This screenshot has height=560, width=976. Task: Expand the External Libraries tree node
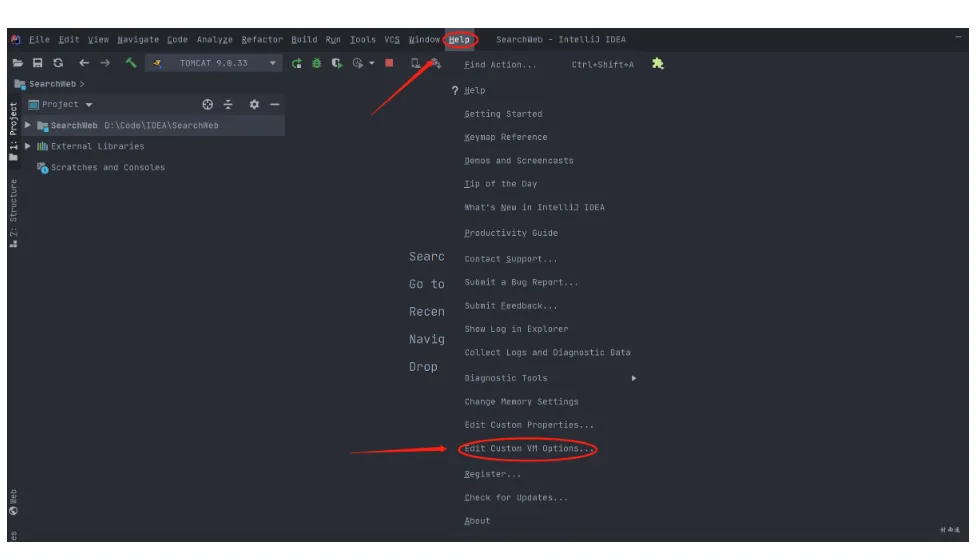point(27,146)
